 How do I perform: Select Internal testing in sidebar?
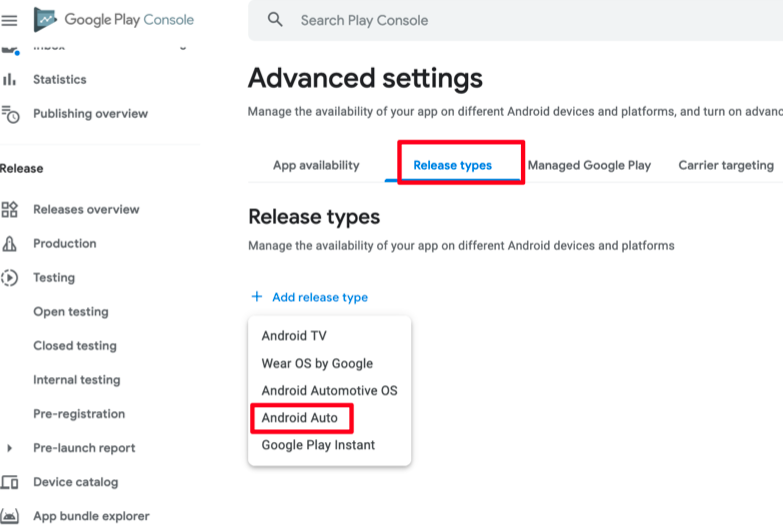pos(77,380)
